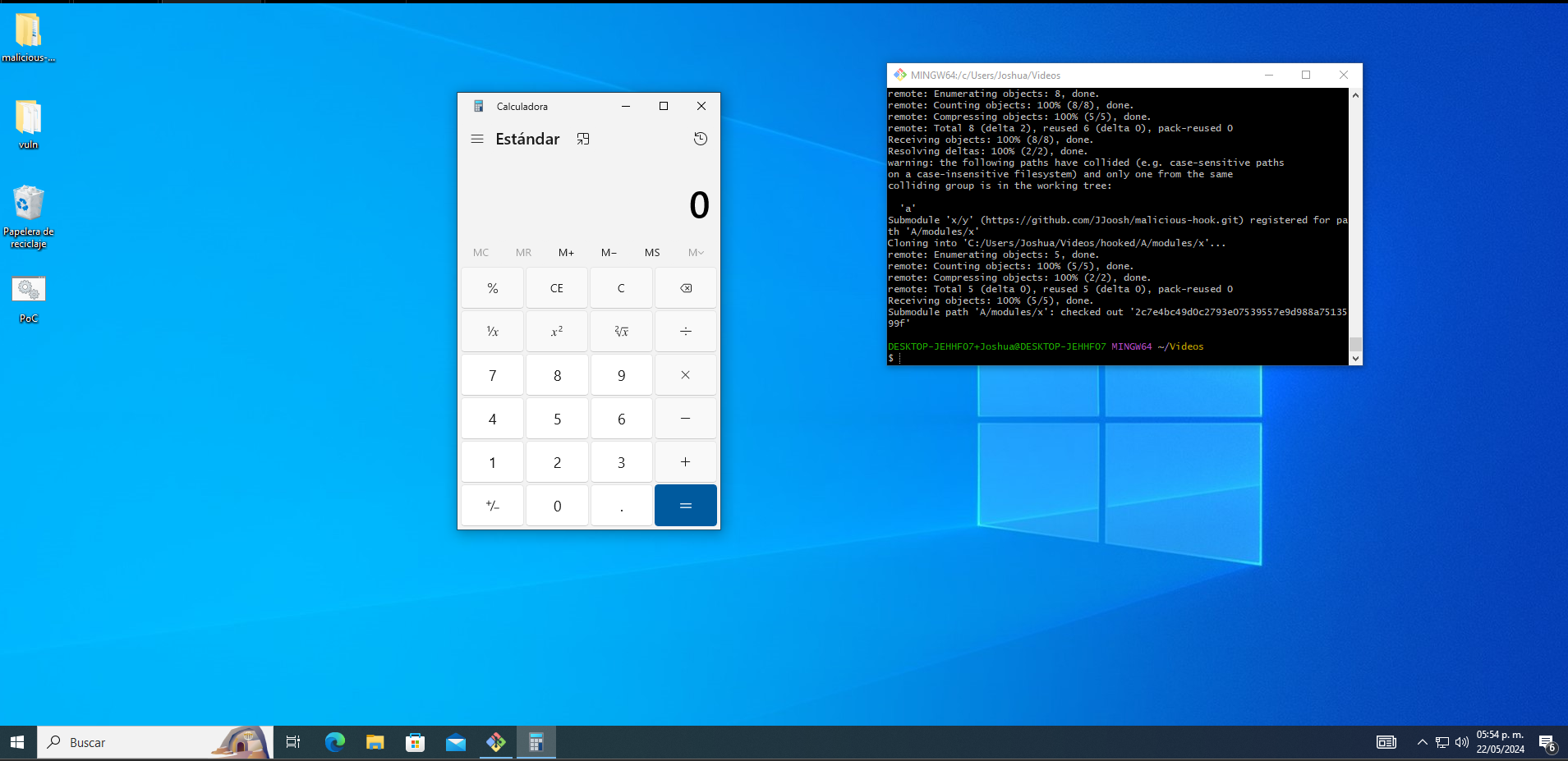Click the Estándar mode title in Calculator
Viewport: 1568px width, 761px height.
527,139
